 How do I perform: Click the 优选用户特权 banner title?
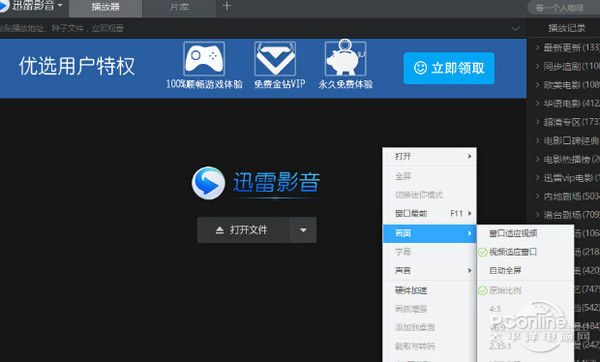point(77,66)
